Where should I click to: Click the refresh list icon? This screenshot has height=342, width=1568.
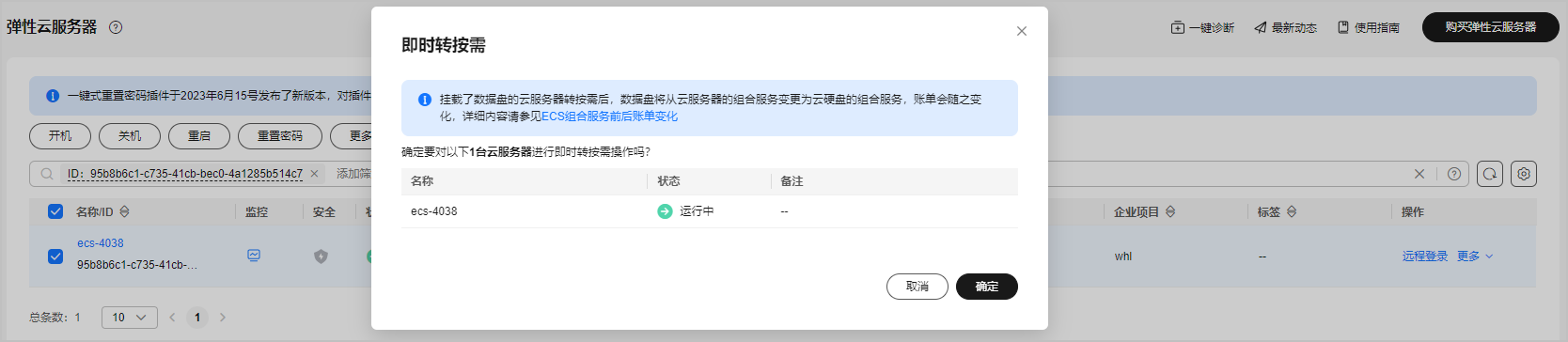point(1490,174)
